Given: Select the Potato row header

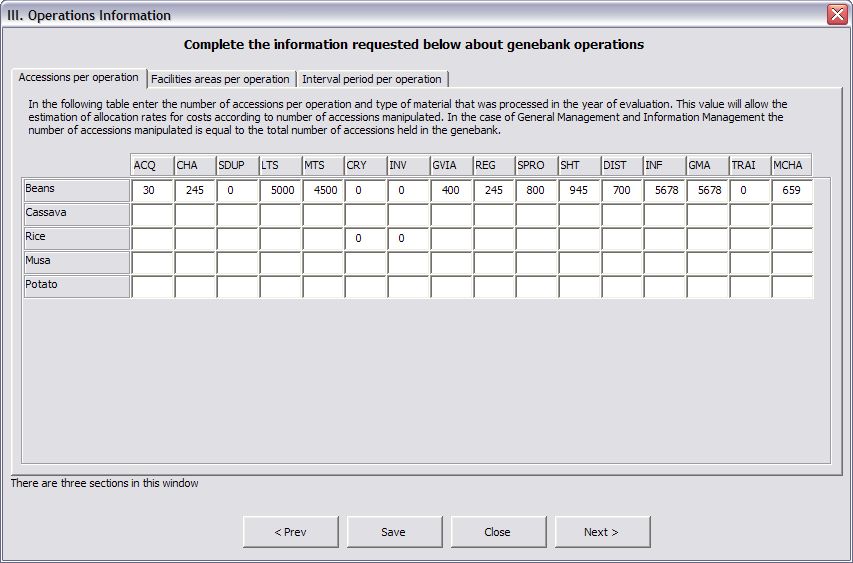Looking at the screenshot, I should pos(77,286).
